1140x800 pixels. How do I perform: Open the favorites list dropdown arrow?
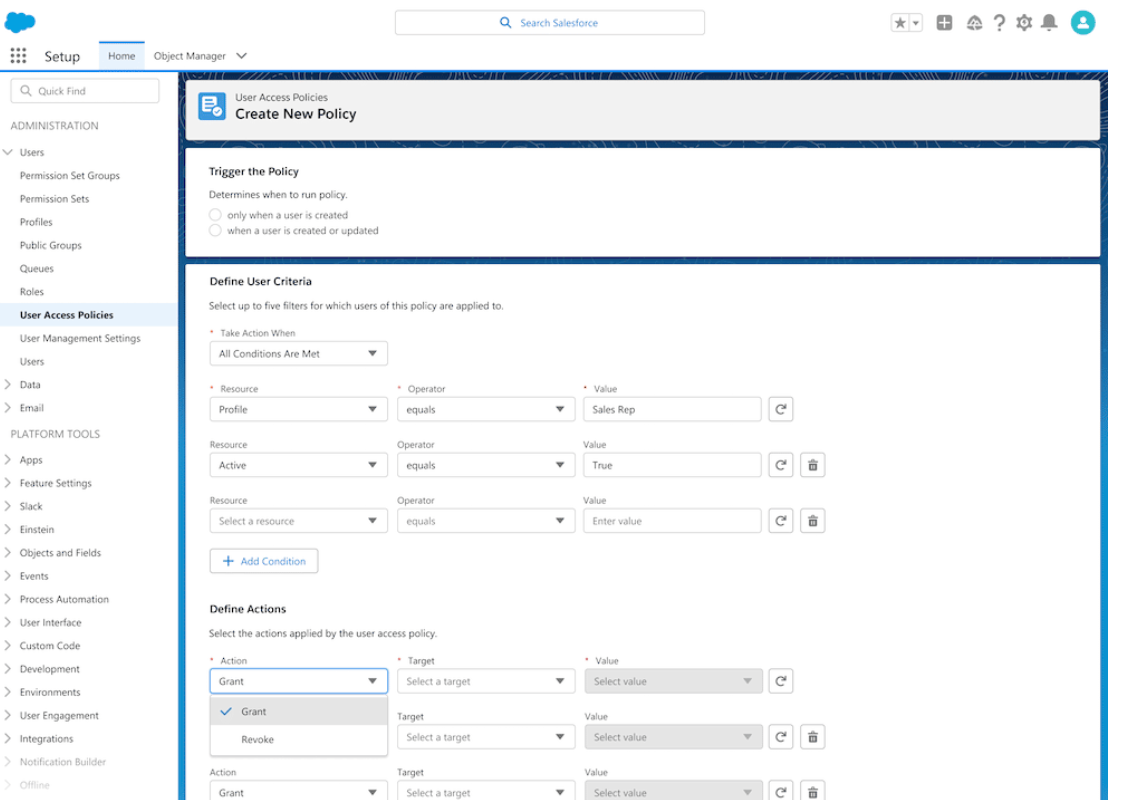(916, 23)
